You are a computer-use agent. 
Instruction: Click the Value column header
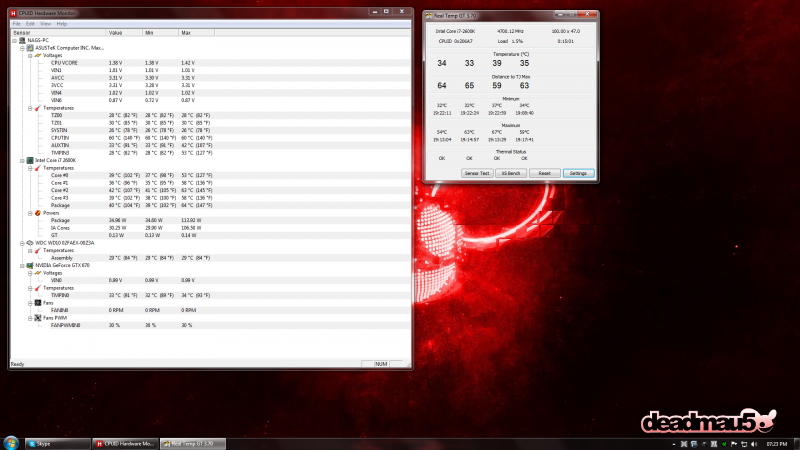tap(124, 33)
